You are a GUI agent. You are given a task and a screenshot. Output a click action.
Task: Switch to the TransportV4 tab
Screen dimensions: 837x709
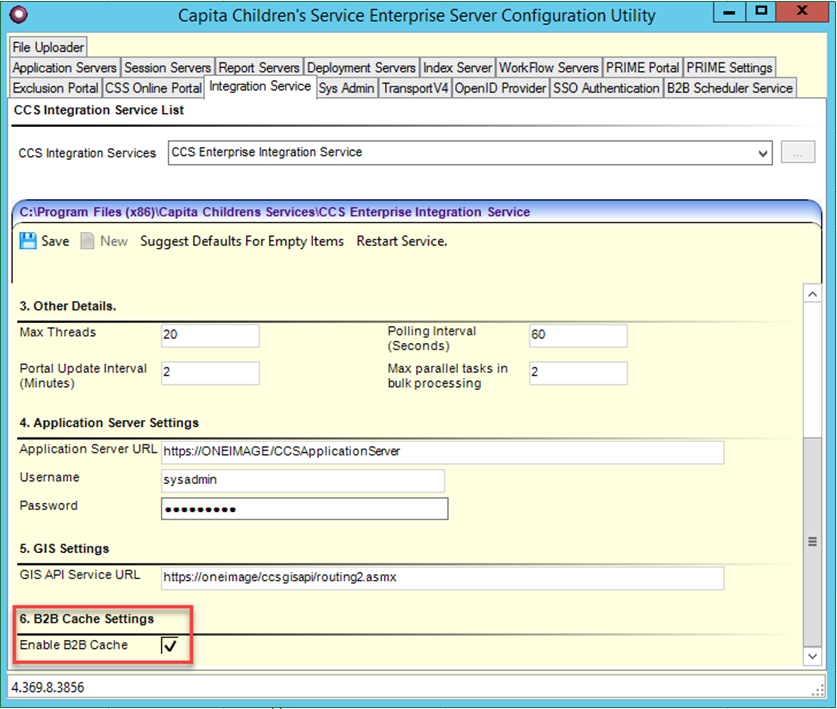click(415, 88)
